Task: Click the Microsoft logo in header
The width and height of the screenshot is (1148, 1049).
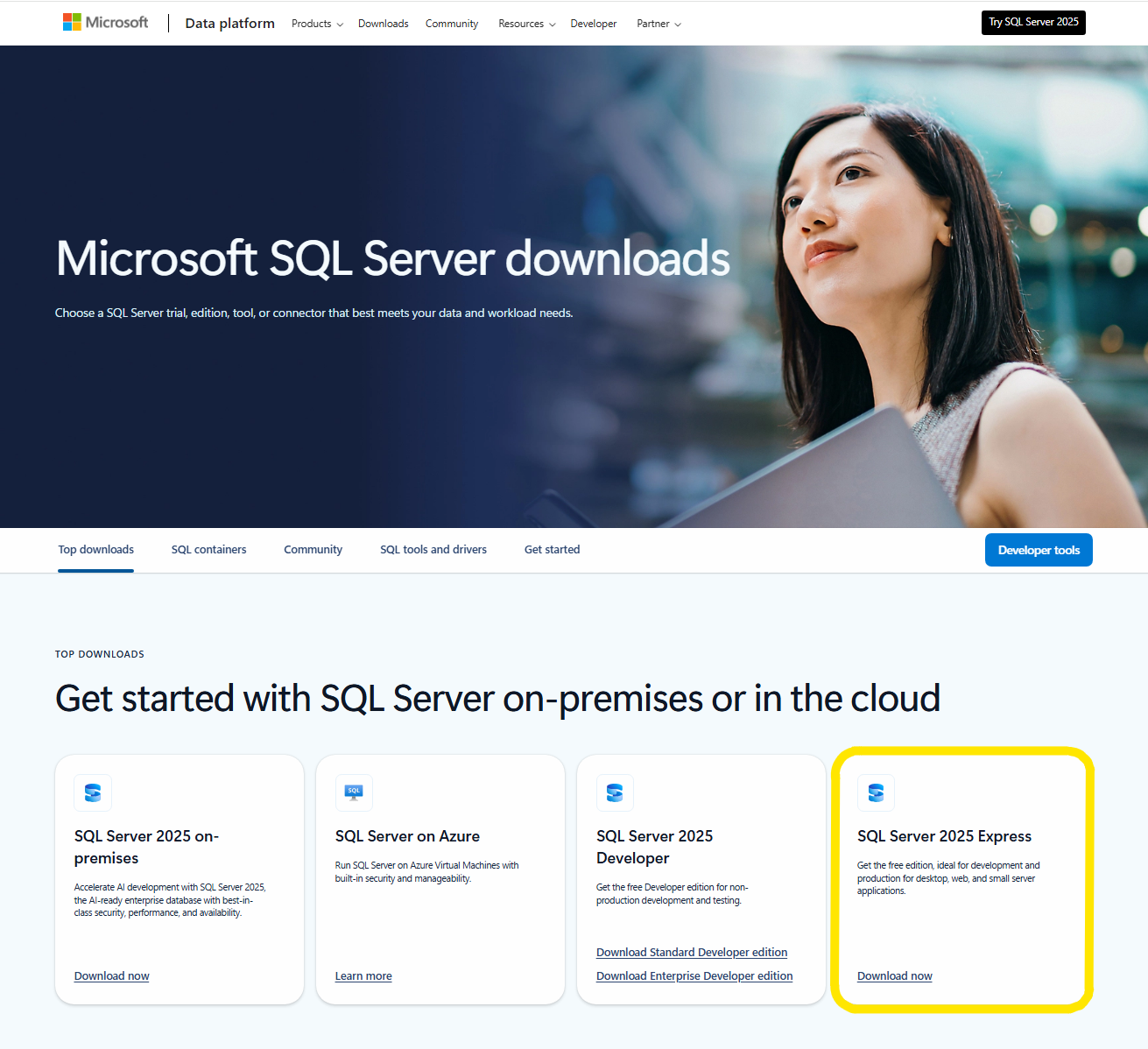Action: (x=105, y=23)
